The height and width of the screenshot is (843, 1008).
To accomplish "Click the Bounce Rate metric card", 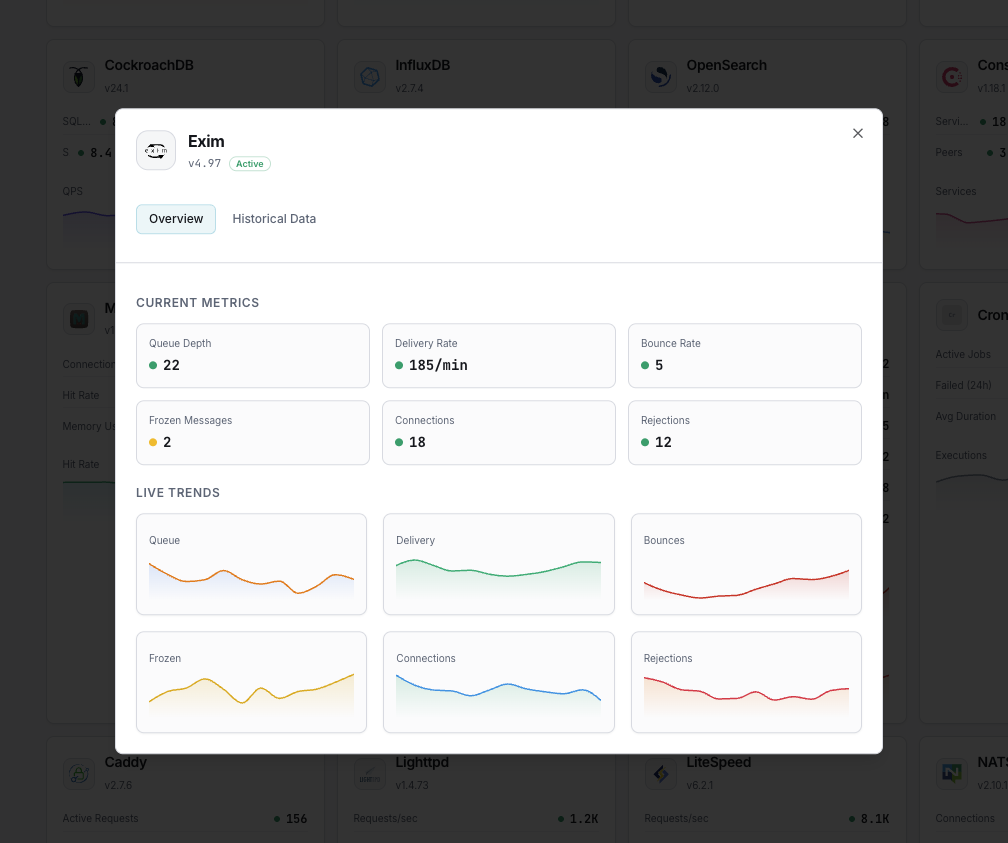I will pos(745,355).
